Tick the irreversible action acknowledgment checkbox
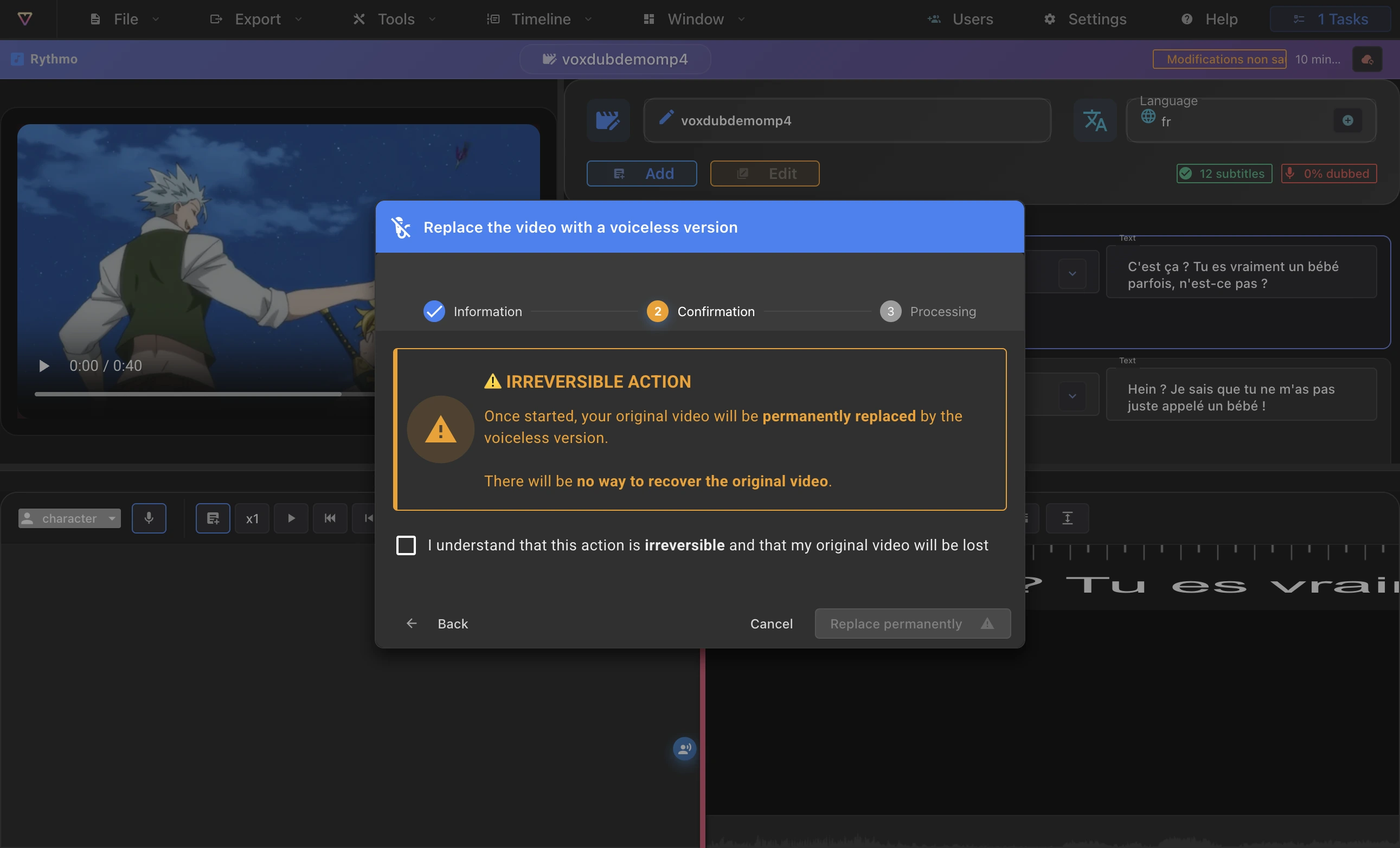Screen dimensions: 1400x848 point(406,545)
